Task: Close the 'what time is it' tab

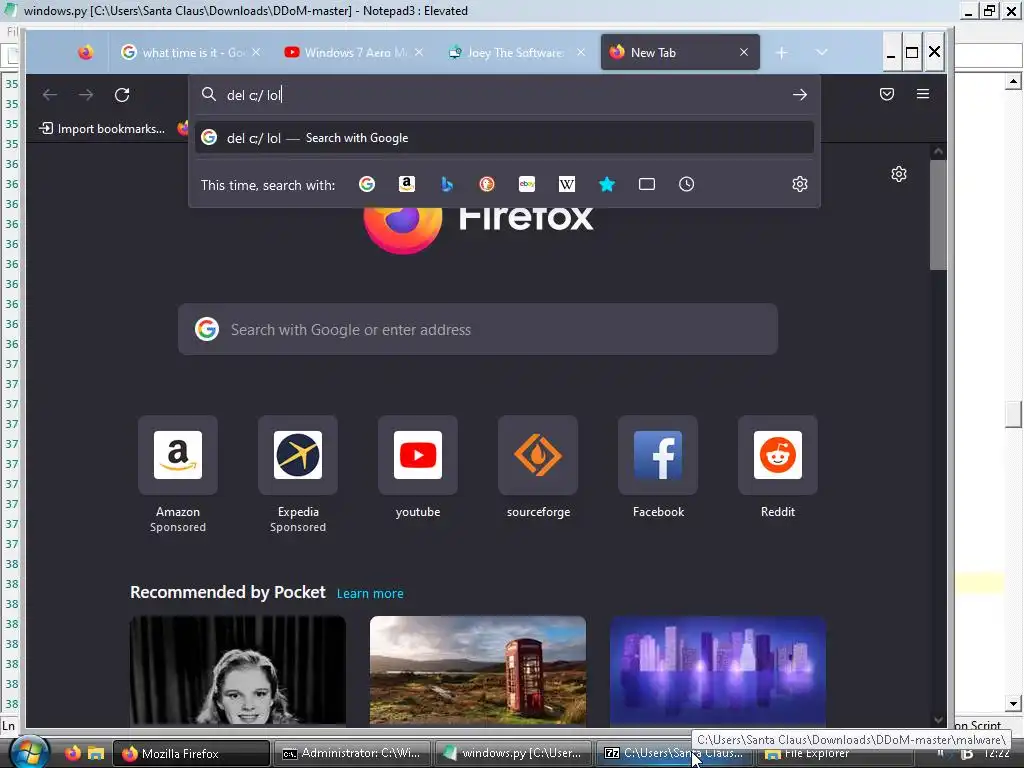Action: (256, 52)
